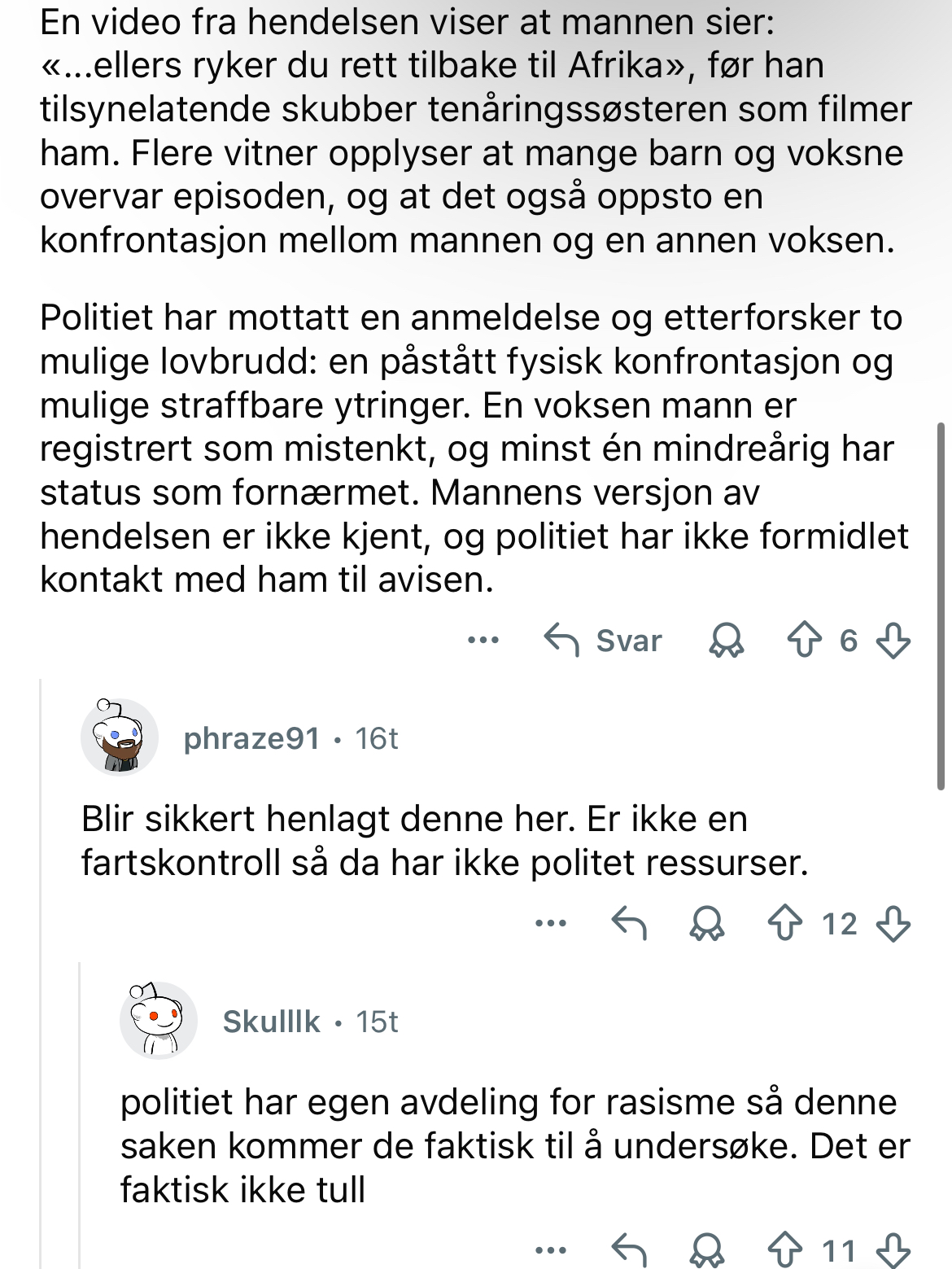This screenshot has height=1269, width=952.
Task: Open phraze91's avatar profile picture
Action: pyautogui.click(x=120, y=737)
